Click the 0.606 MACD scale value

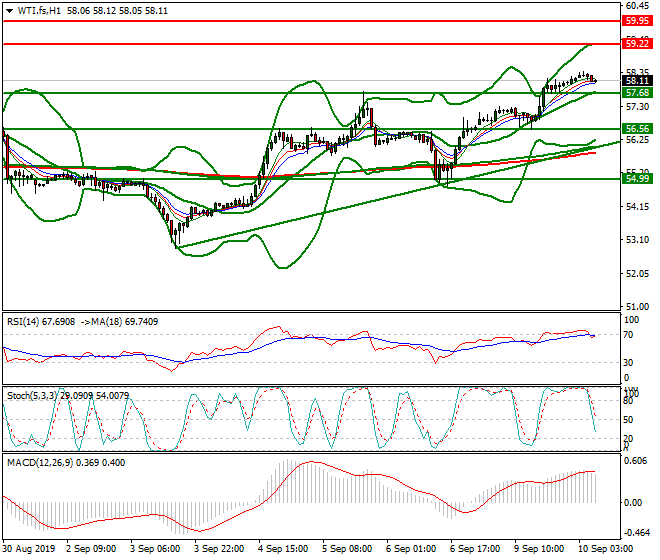tap(635, 461)
